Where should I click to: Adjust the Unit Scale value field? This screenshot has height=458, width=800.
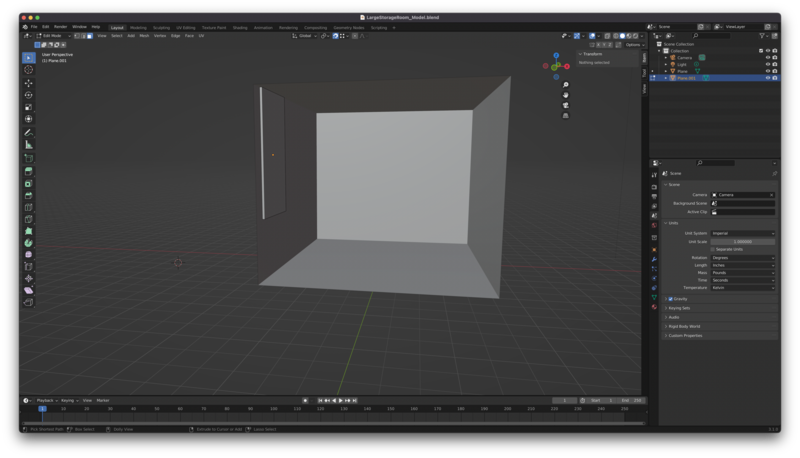tap(743, 241)
